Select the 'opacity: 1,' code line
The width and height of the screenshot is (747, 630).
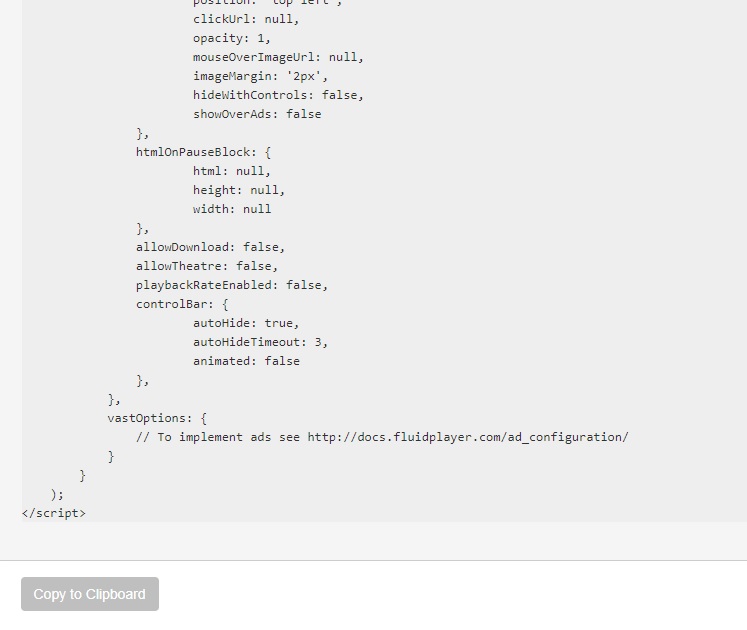(x=232, y=38)
